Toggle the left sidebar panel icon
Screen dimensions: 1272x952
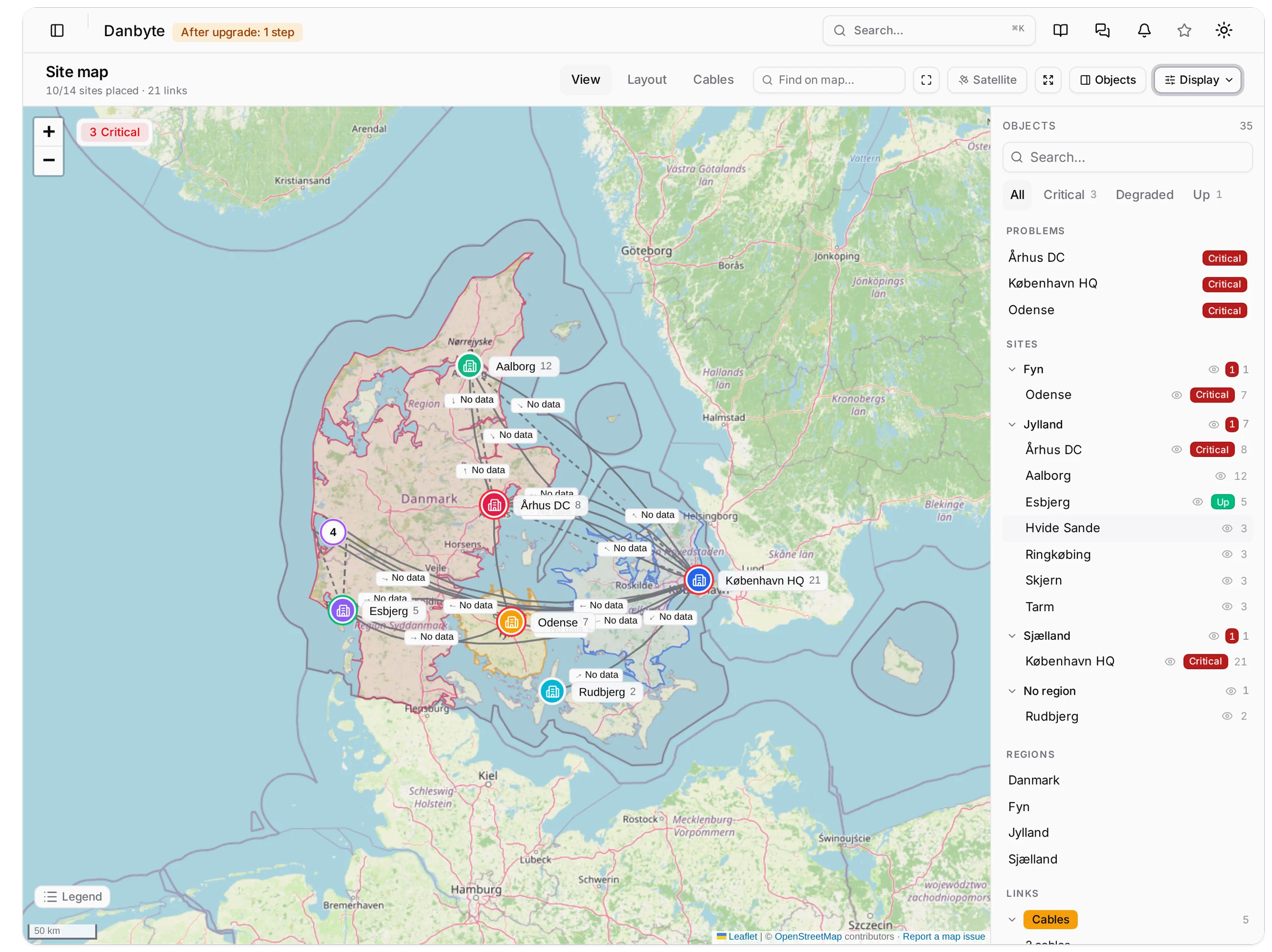57,30
